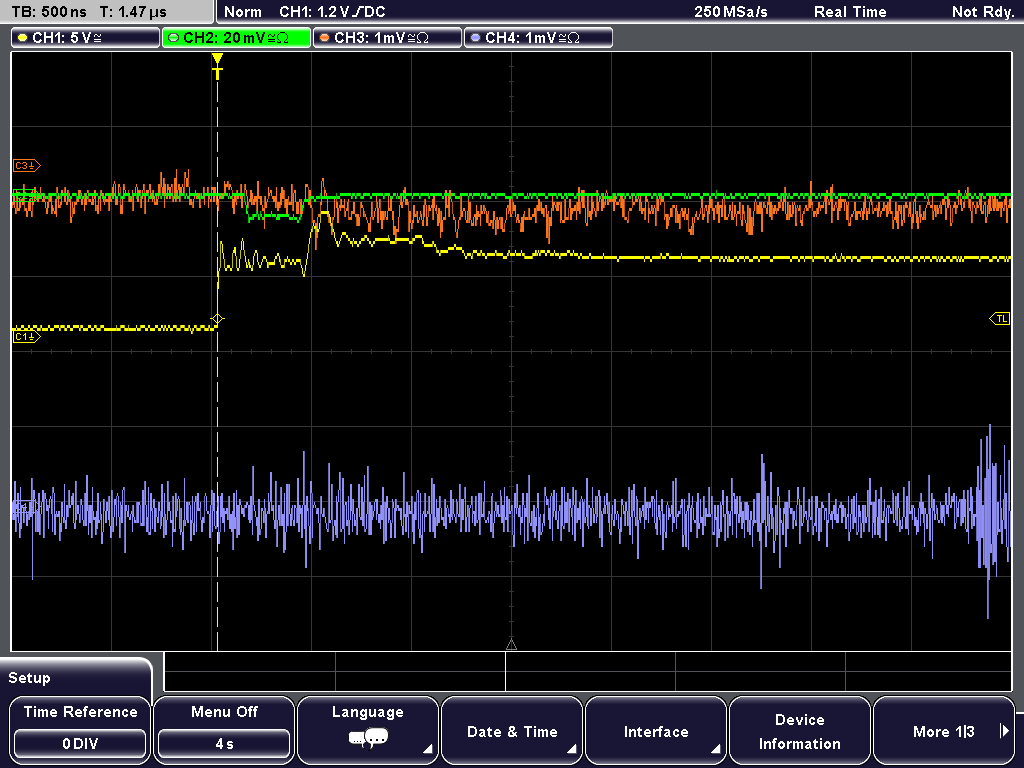
Task: Click the speech bubbles language icon
Action: click(368, 739)
